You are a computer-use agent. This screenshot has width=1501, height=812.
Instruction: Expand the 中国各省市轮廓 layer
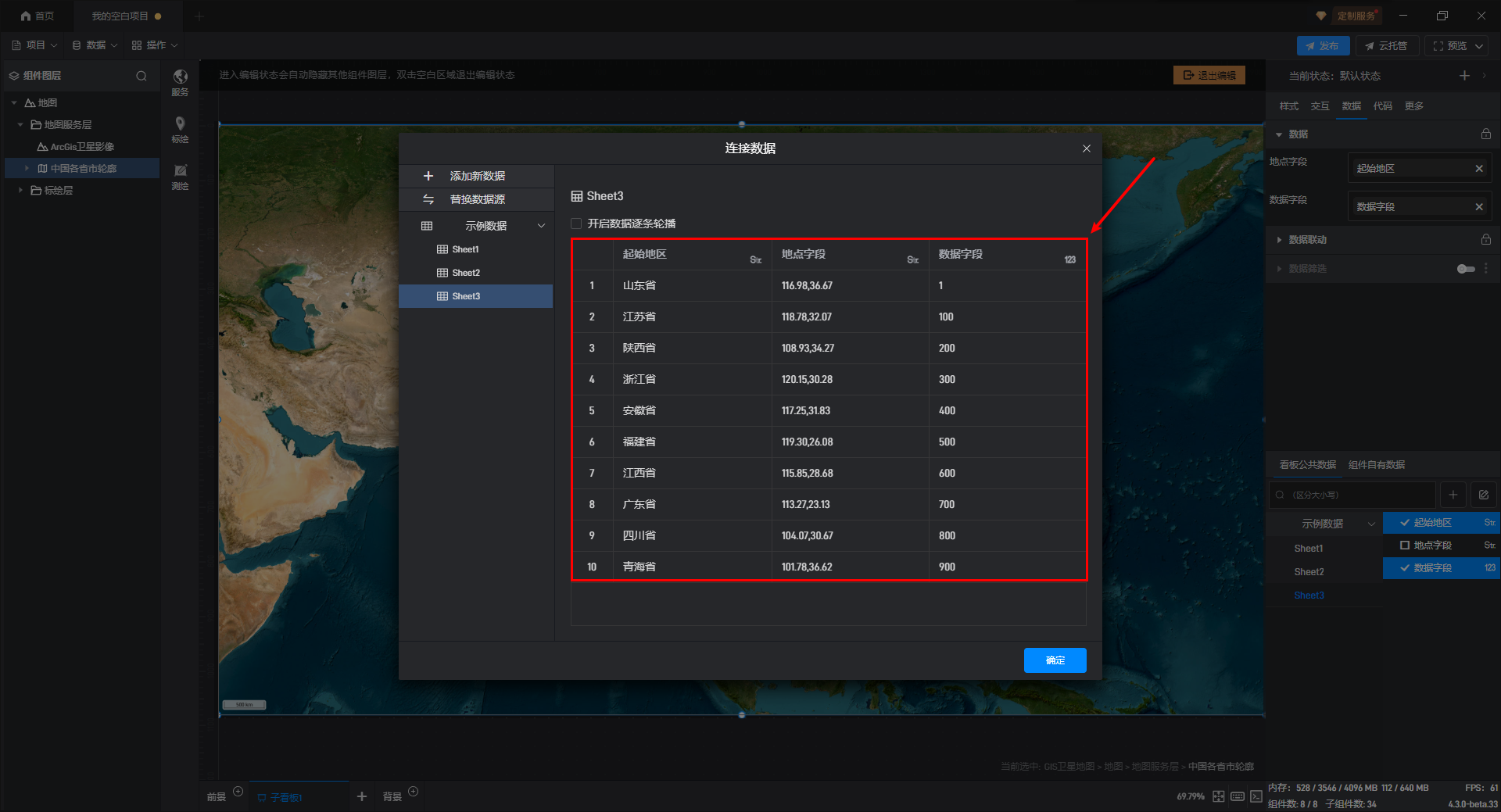click(x=27, y=169)
